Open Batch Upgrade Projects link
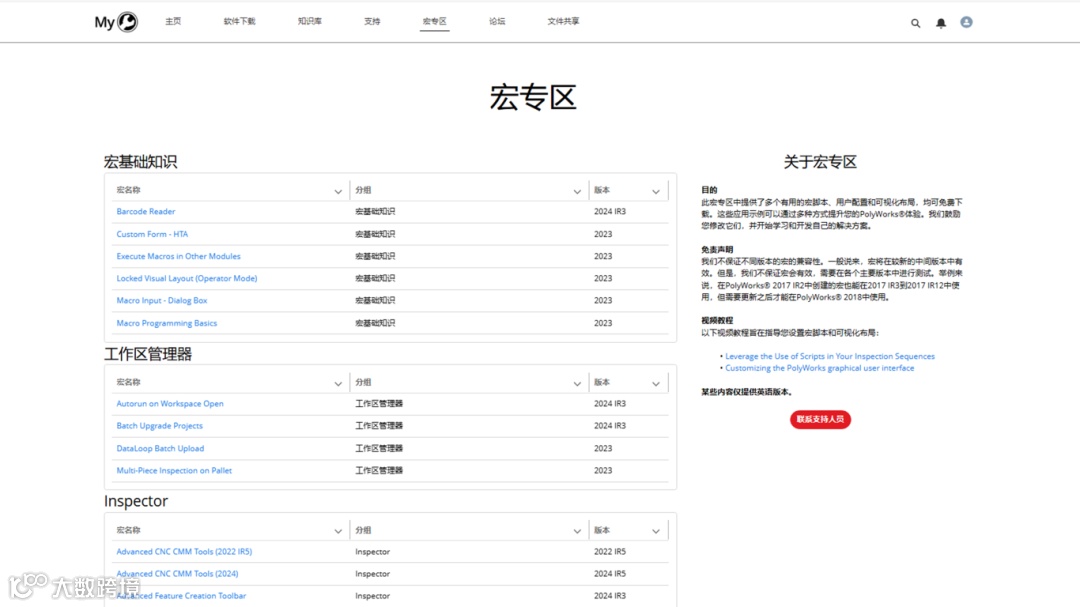Screen dimensions: 1080x607 coord(159,426)
